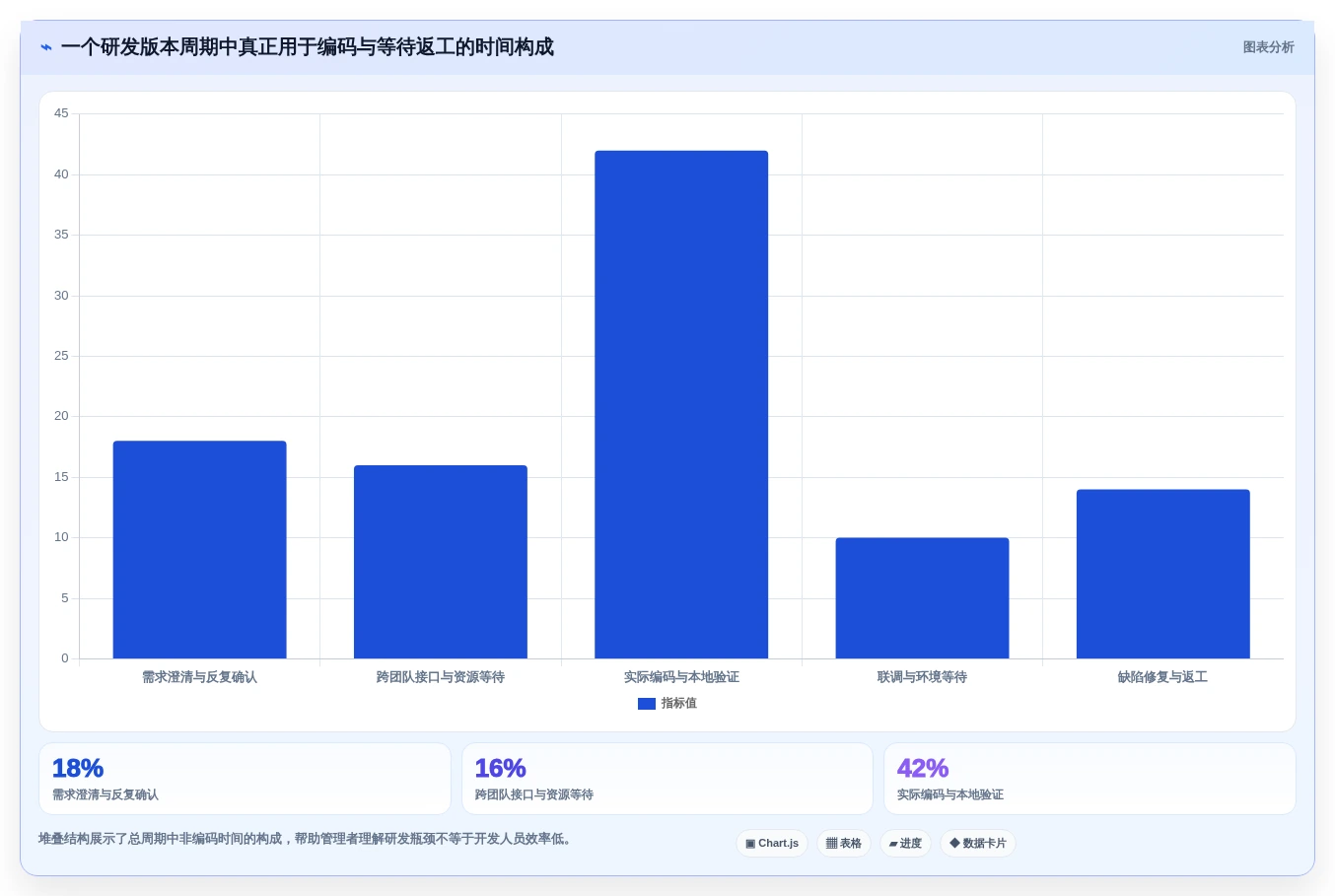Open the 18% 需求澄清与反复确认 card
The image size is (1335, 896).
pos(245,779)
